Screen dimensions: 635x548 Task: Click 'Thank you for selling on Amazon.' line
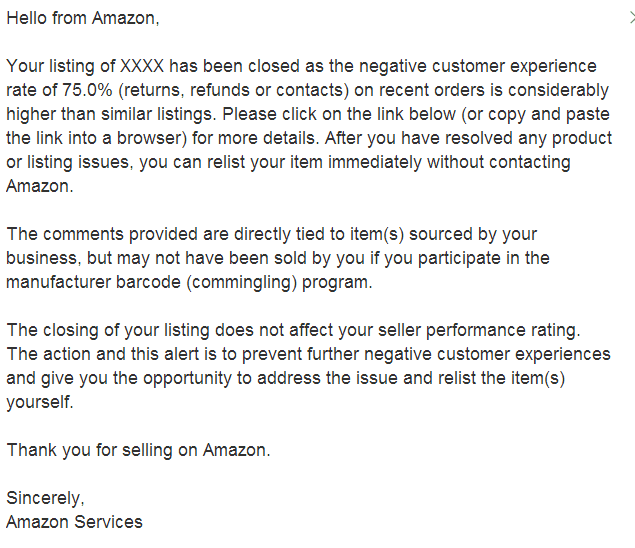[139, 450]
